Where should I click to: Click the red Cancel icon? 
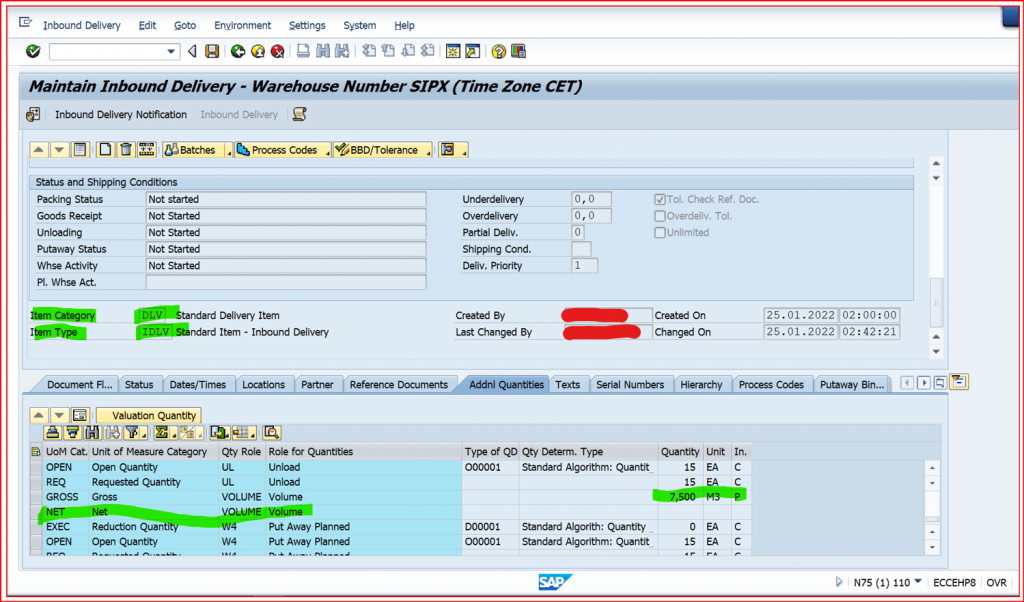[x=278, y=51]
